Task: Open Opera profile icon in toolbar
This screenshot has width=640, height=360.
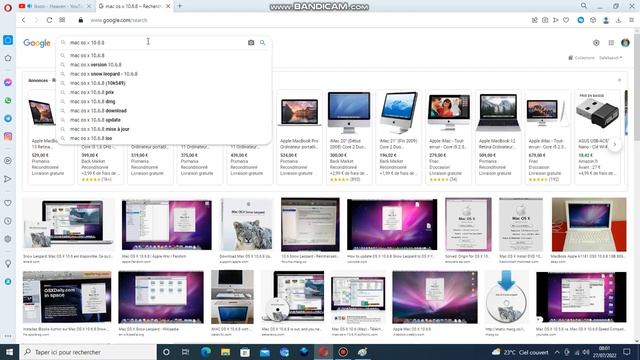Action: 606,20
